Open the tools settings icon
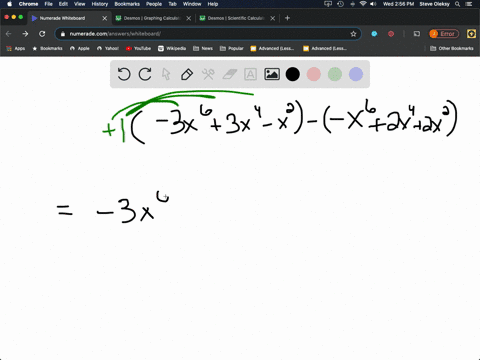The image size is (480, 360). click(x=208, y=74)
